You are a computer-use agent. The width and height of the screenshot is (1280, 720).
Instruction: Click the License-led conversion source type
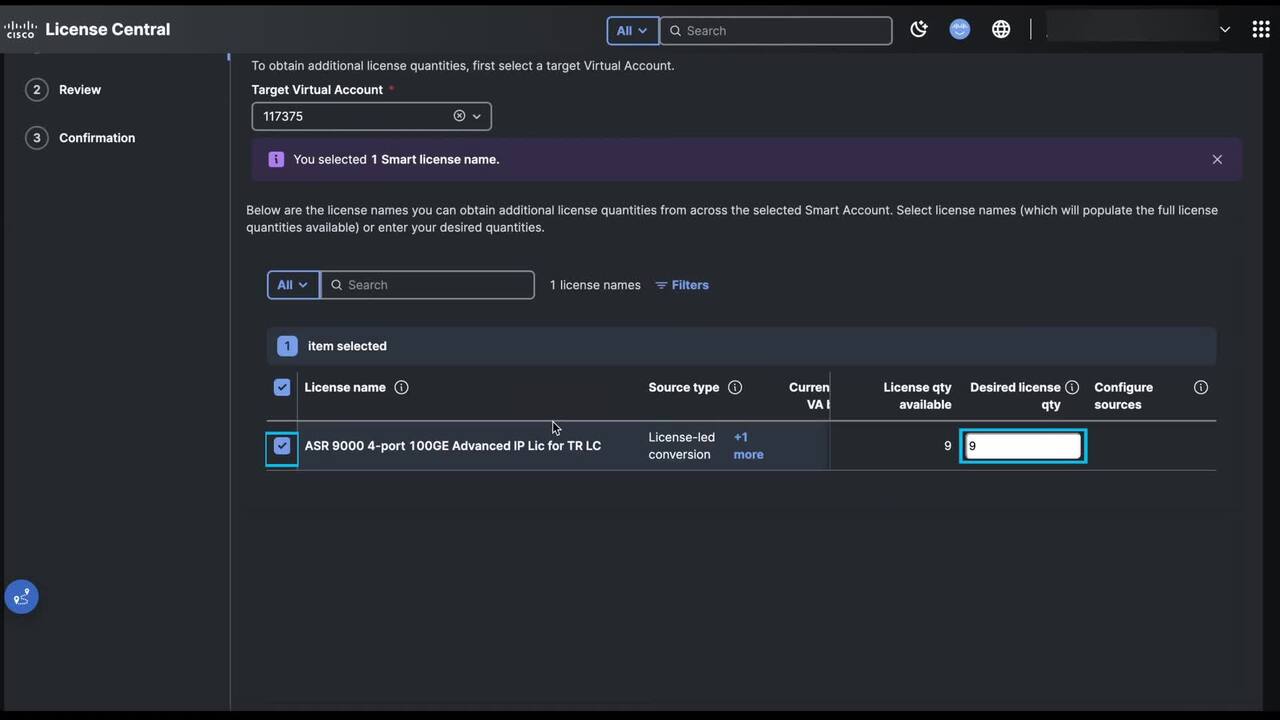682,446
